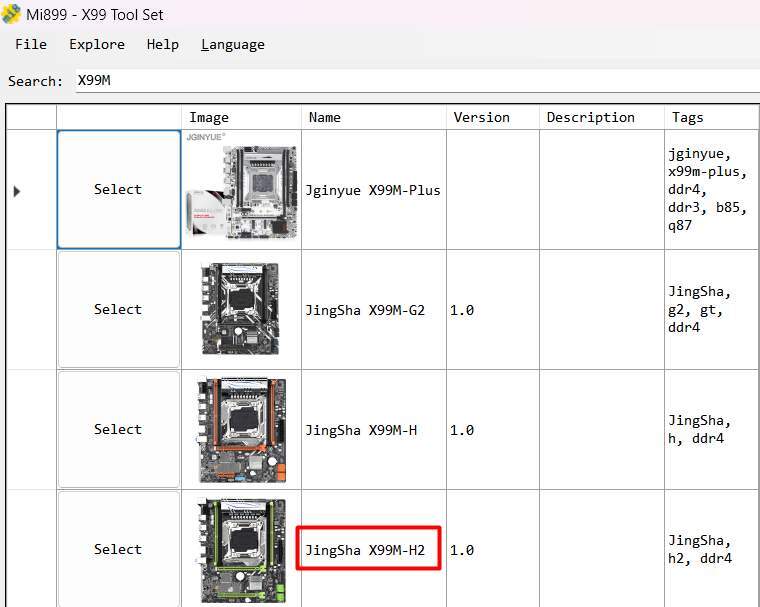This screenshot has width=760, height=607.
Task: Open the Explore menu
Action: 97,45
